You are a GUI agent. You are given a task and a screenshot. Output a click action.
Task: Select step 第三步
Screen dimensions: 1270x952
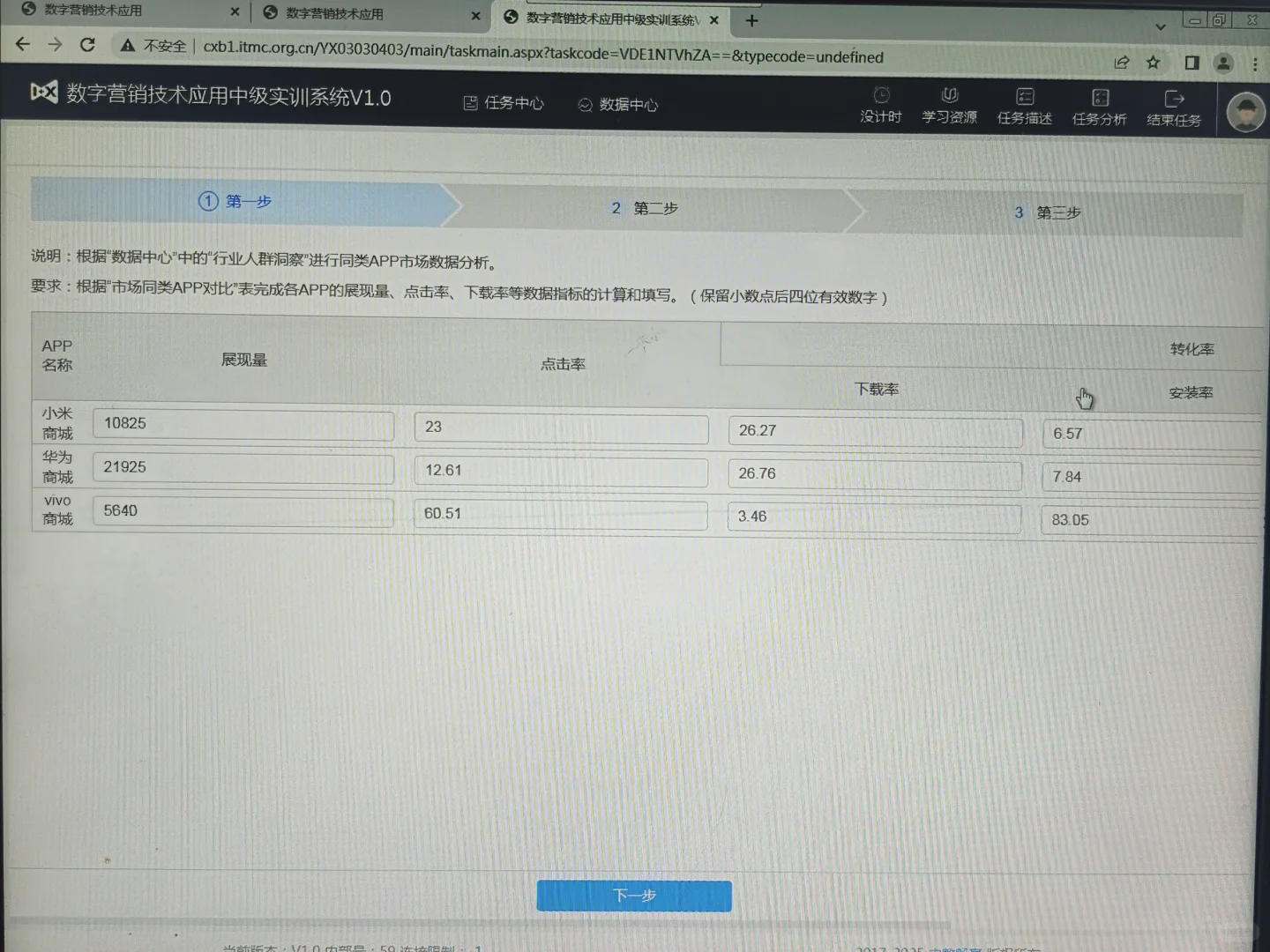pyautogui.click(x=1048, y=212)
